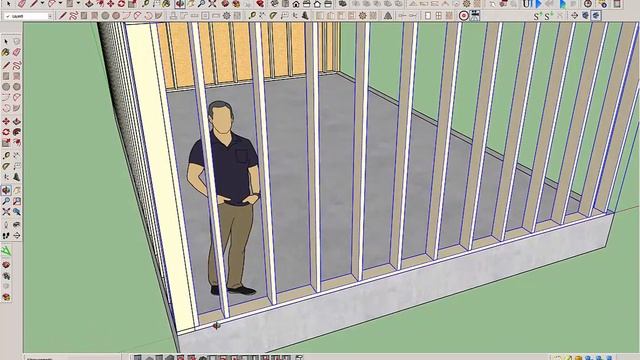Choose the Rotate tool in left palette

[x=6, y=132]
